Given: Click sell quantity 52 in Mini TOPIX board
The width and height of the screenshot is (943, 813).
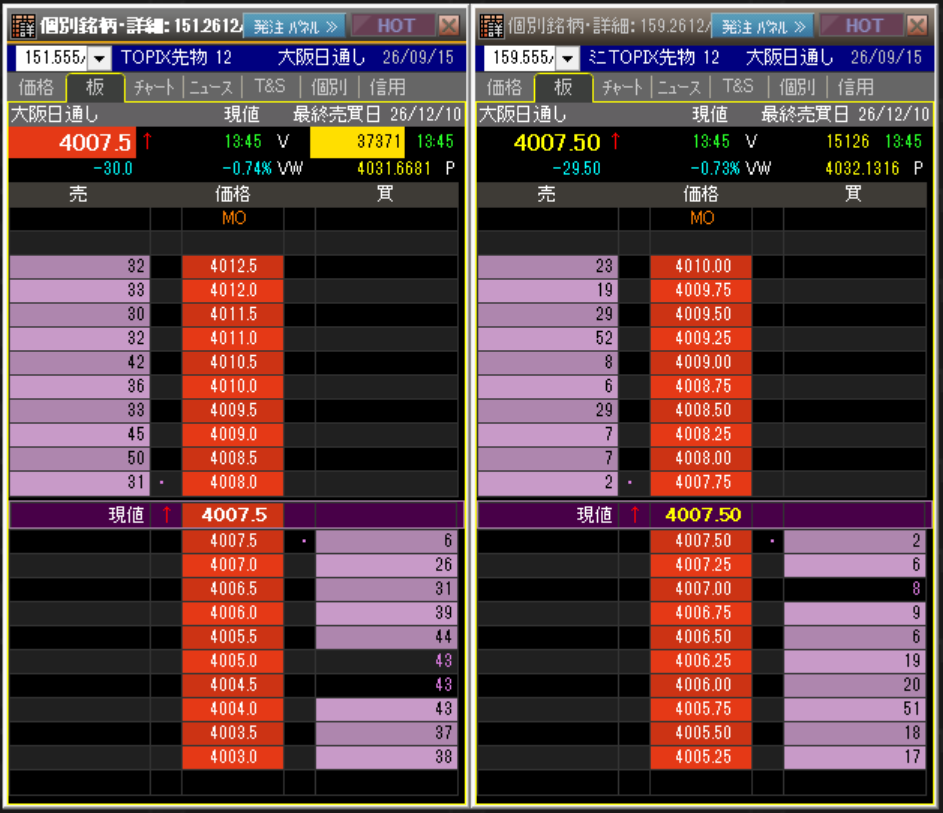Looking at the screenshot, I should 548,339.
